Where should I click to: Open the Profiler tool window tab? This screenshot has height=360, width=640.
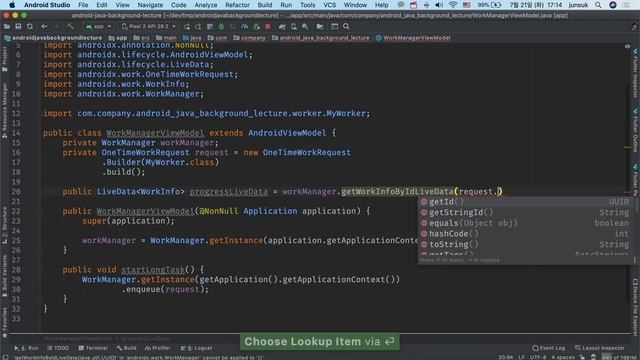pyautogui.click(x=158, y=348)
